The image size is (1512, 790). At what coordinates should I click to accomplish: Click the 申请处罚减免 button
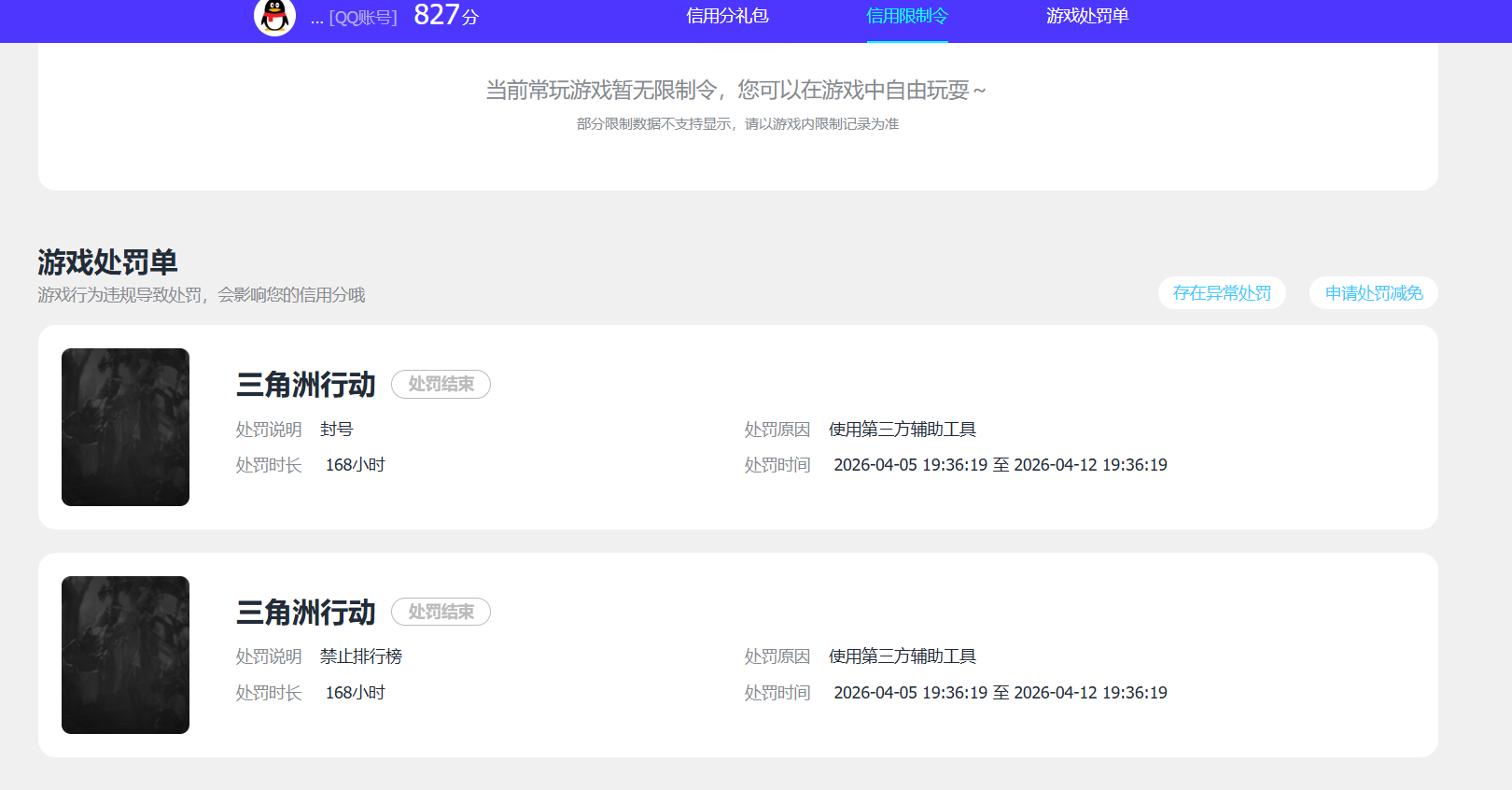tap(1374, 293)
